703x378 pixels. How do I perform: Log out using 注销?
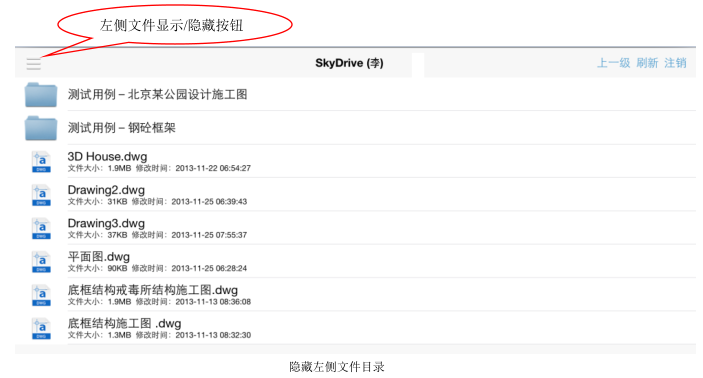(x=675, y=63)
